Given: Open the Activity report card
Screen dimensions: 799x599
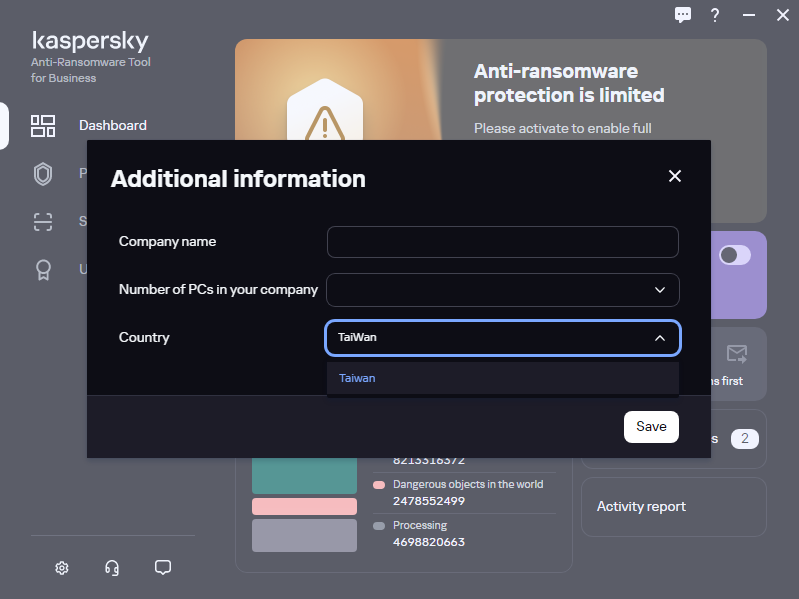Looking at the screenshot, I should click(x=674, y=507).
